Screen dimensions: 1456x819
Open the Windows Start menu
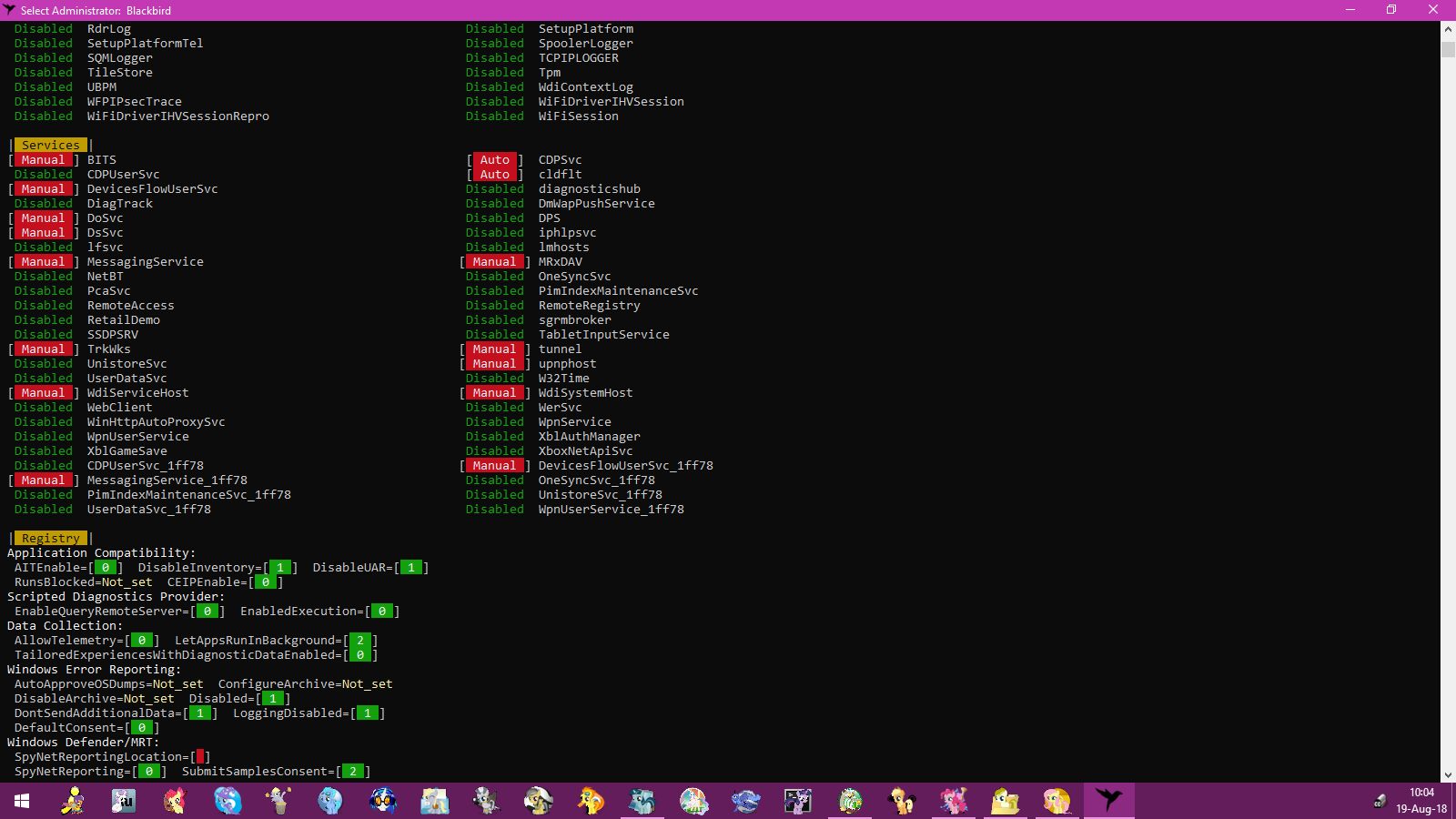(22, 801)
